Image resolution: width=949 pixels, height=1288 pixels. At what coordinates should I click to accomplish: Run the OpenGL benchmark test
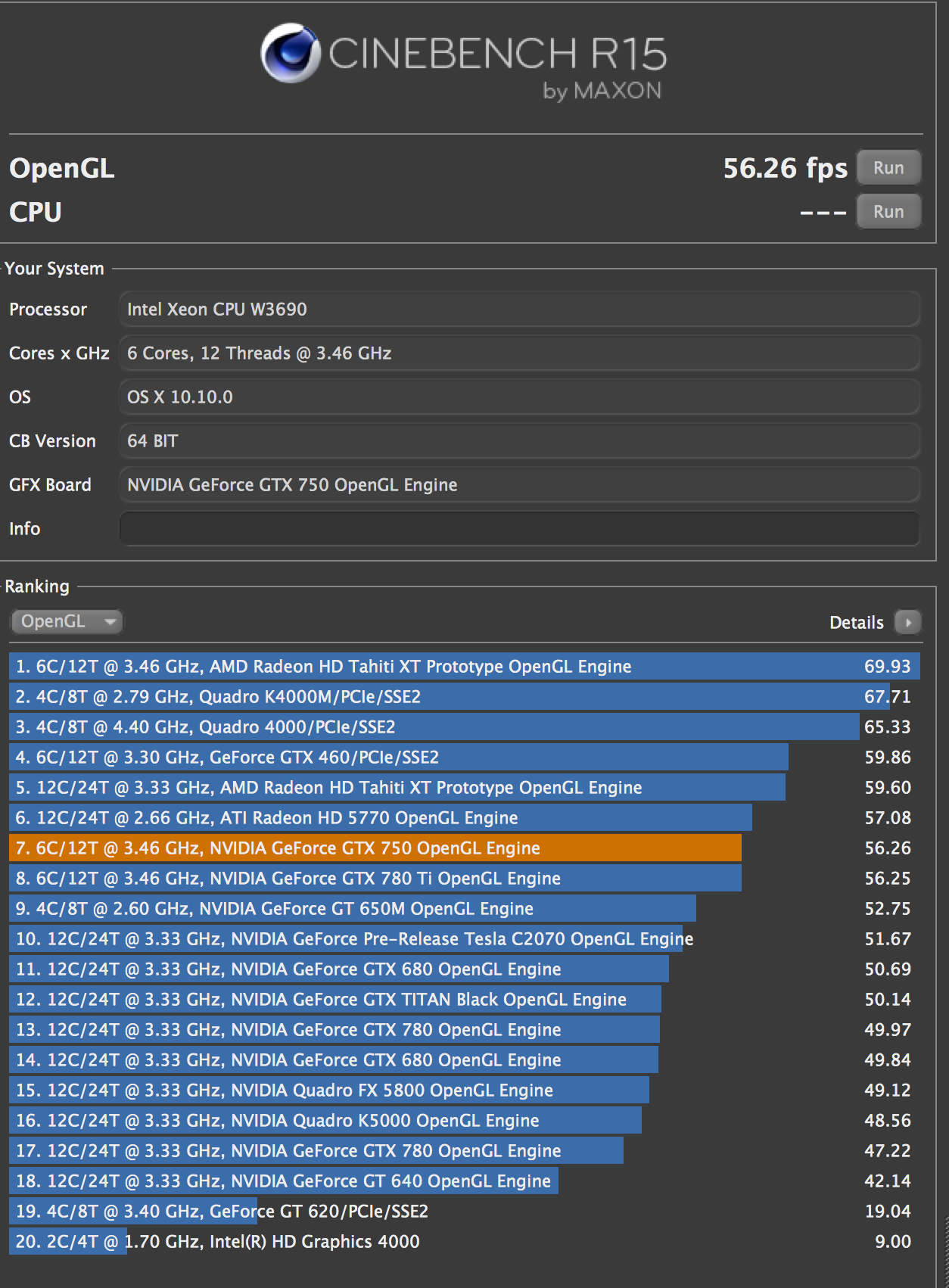coord(888,167)
